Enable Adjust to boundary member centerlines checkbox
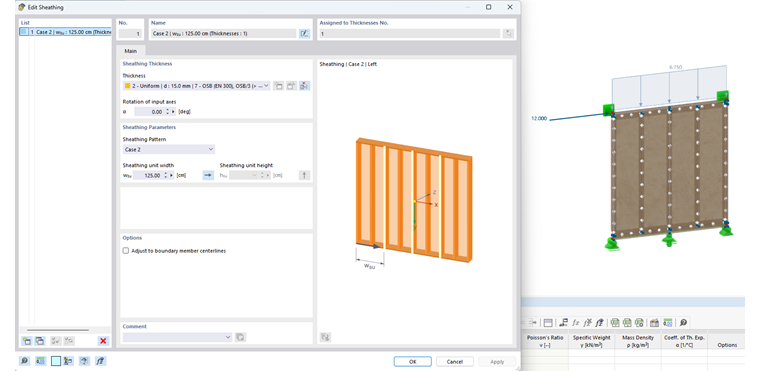 (x=126, y=251)
